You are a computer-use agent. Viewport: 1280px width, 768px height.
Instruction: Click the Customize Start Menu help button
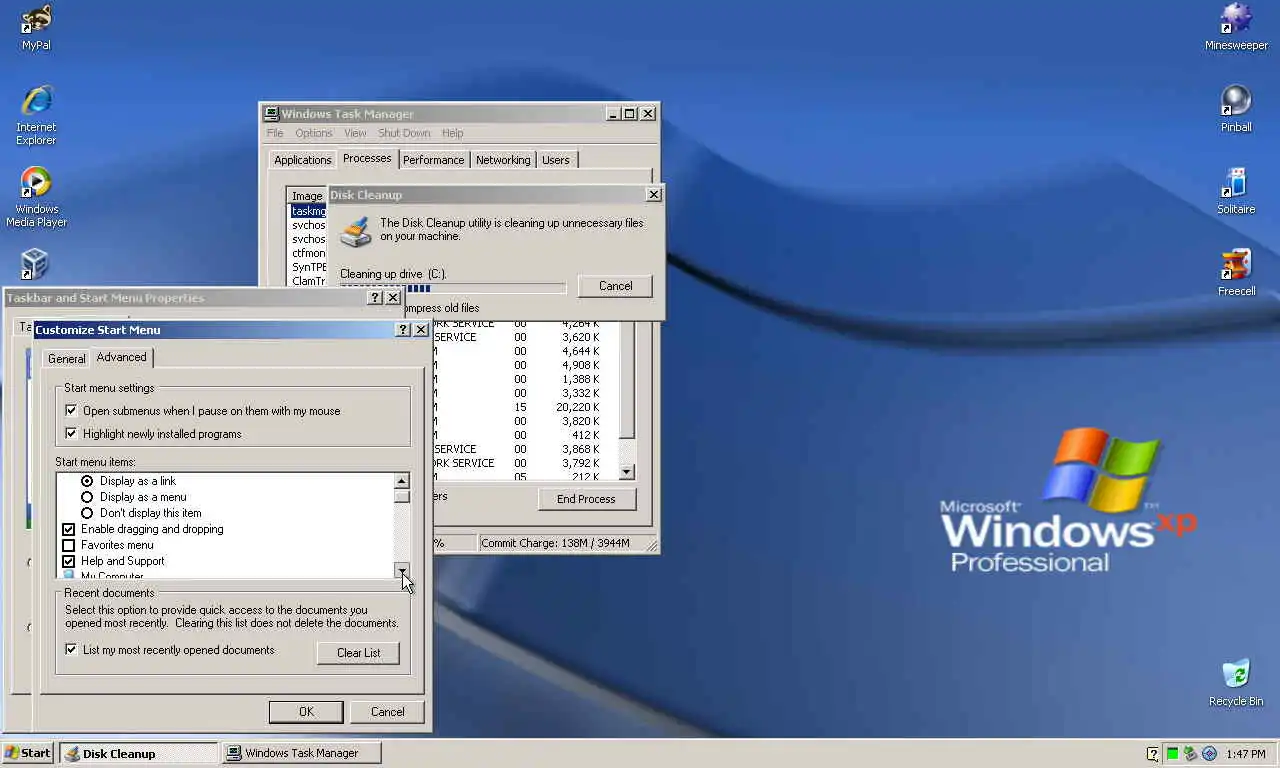[403, 329]
